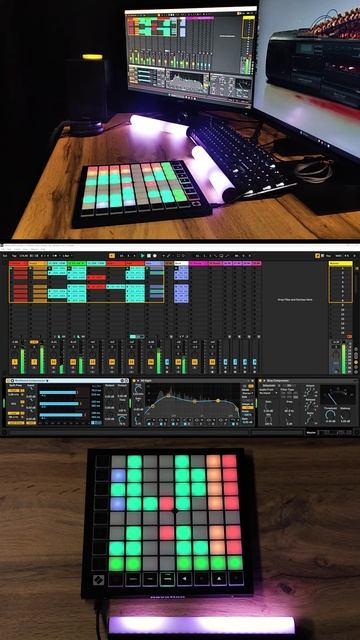360x640 pixels.
Task: Enable the Key map mode switch
Action: tap(329, 256)
